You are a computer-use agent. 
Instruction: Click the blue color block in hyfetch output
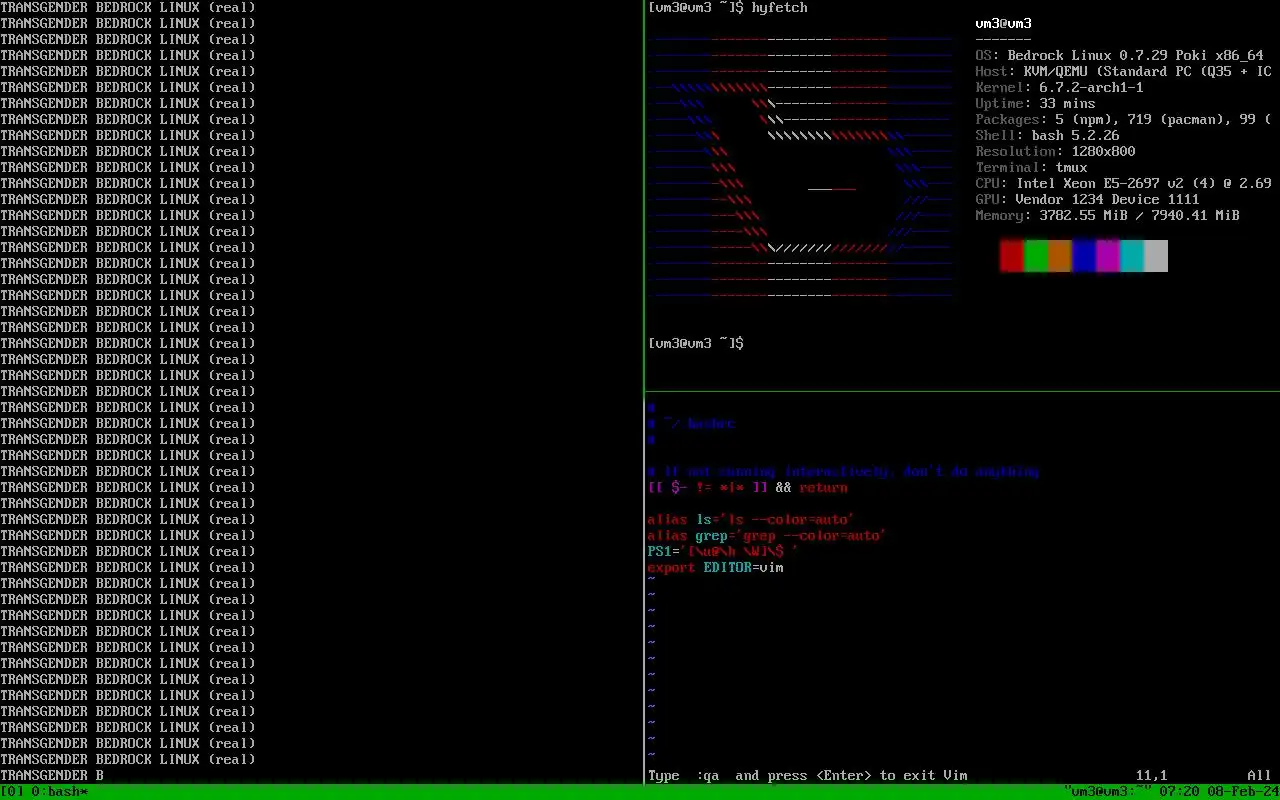coord(1084,255)
